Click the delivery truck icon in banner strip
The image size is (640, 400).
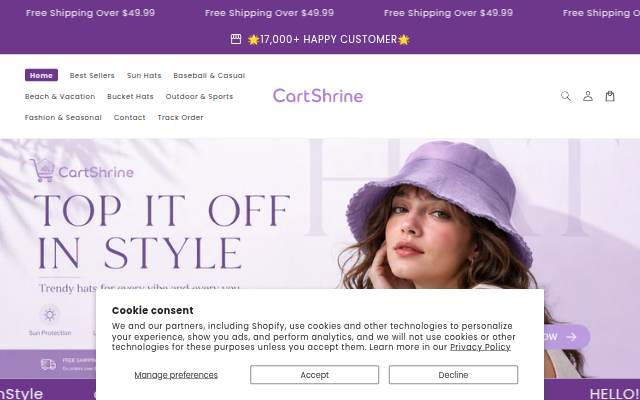(48, 364)
